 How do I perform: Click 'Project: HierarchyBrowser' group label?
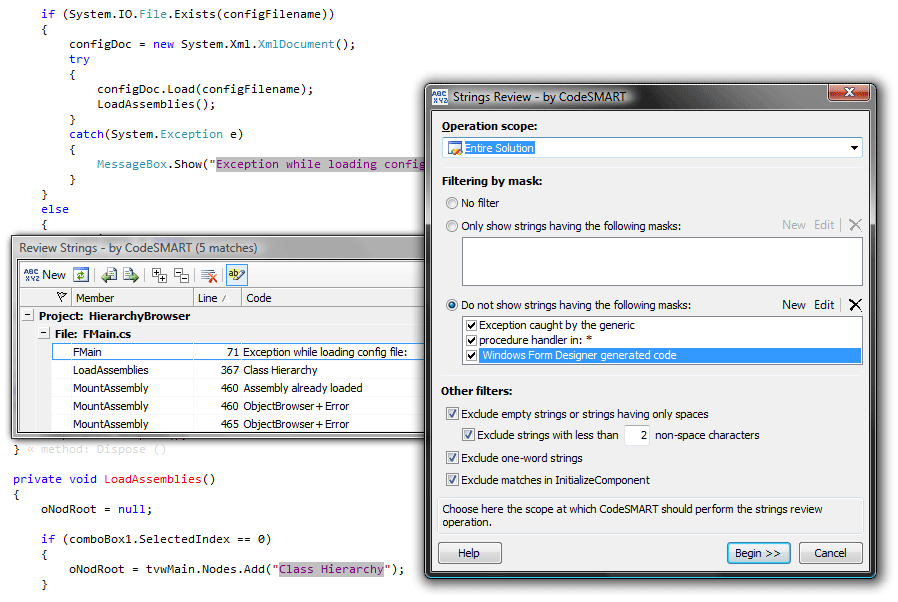114,316
